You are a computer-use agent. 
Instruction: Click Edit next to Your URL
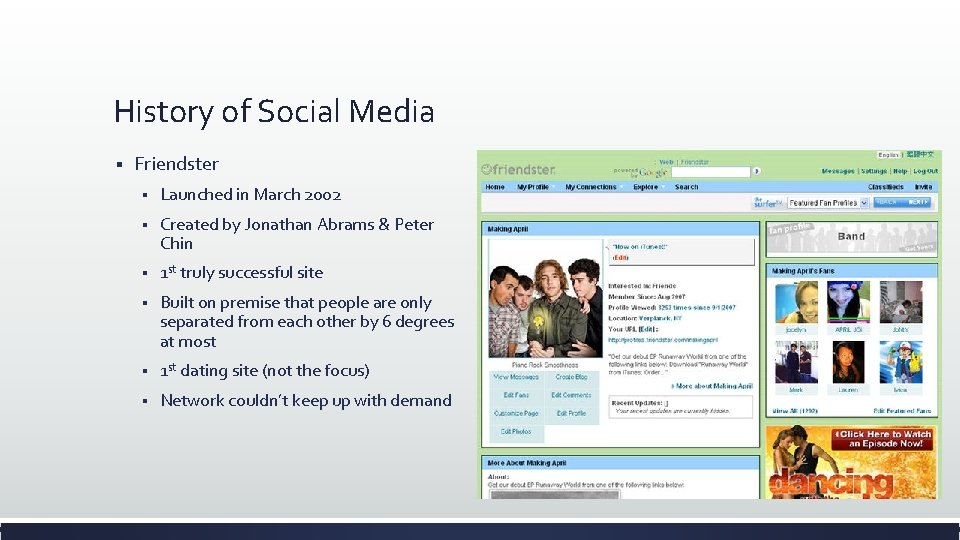coord(647,329)
